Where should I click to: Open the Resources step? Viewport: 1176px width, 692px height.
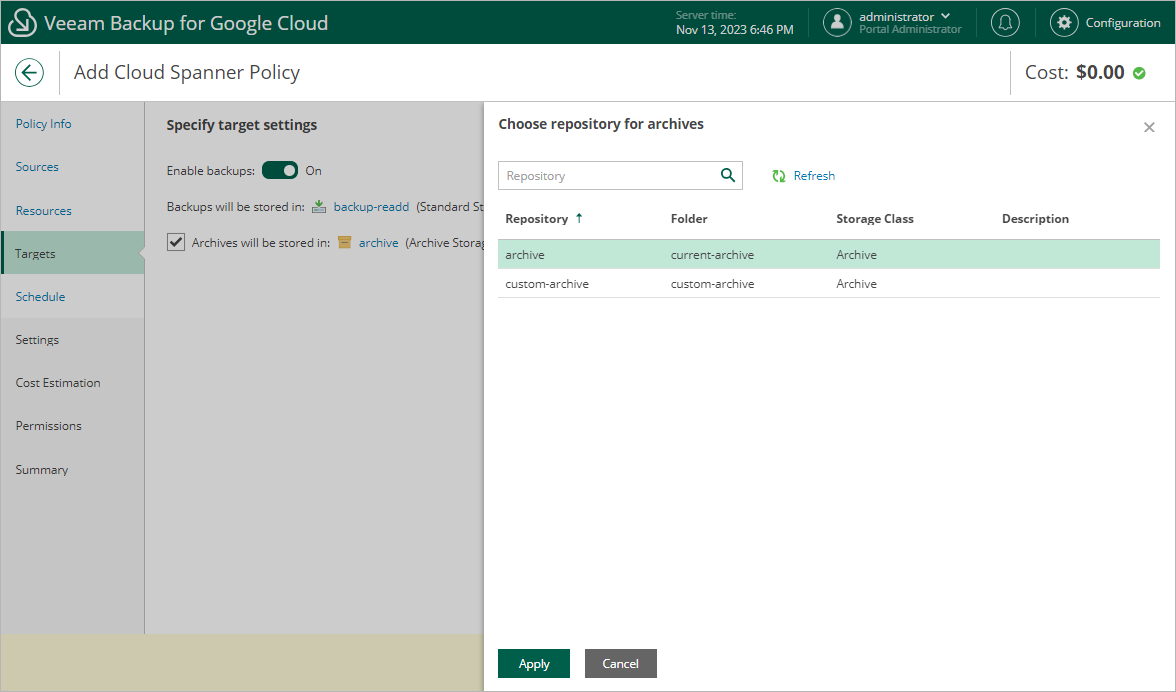tap(44, 211)
